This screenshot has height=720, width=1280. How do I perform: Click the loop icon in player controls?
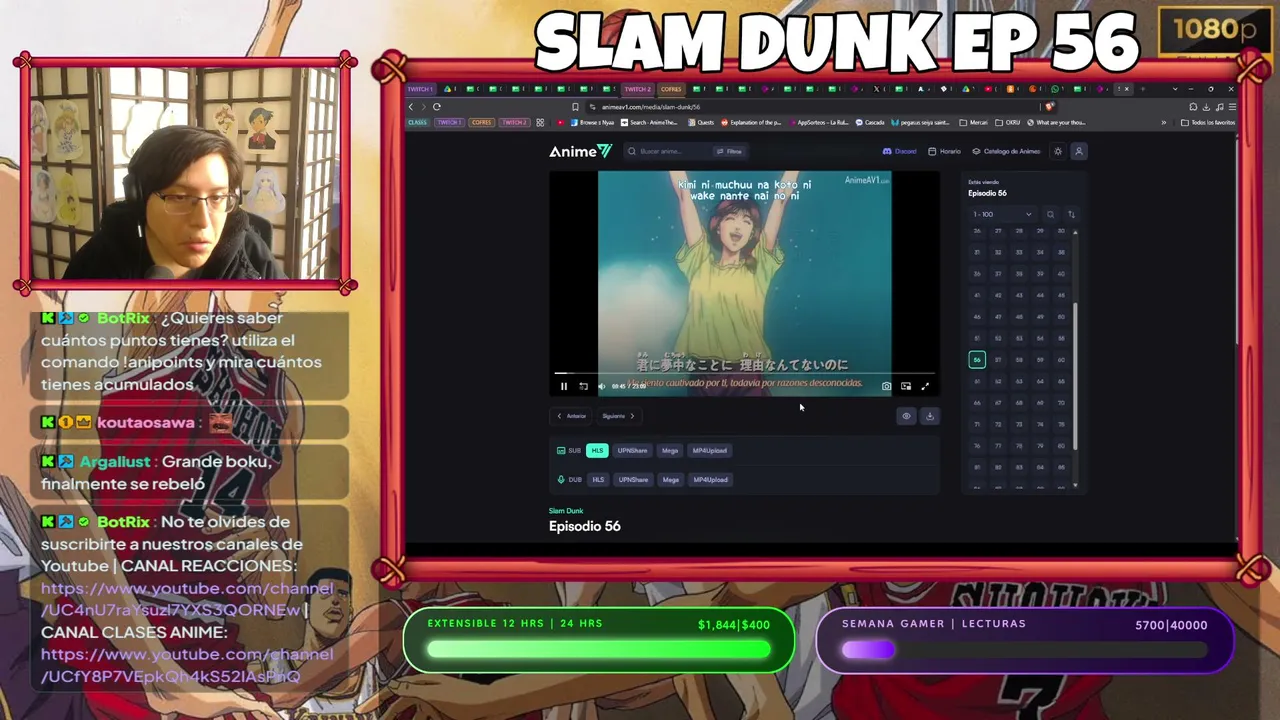click(583, 386)
